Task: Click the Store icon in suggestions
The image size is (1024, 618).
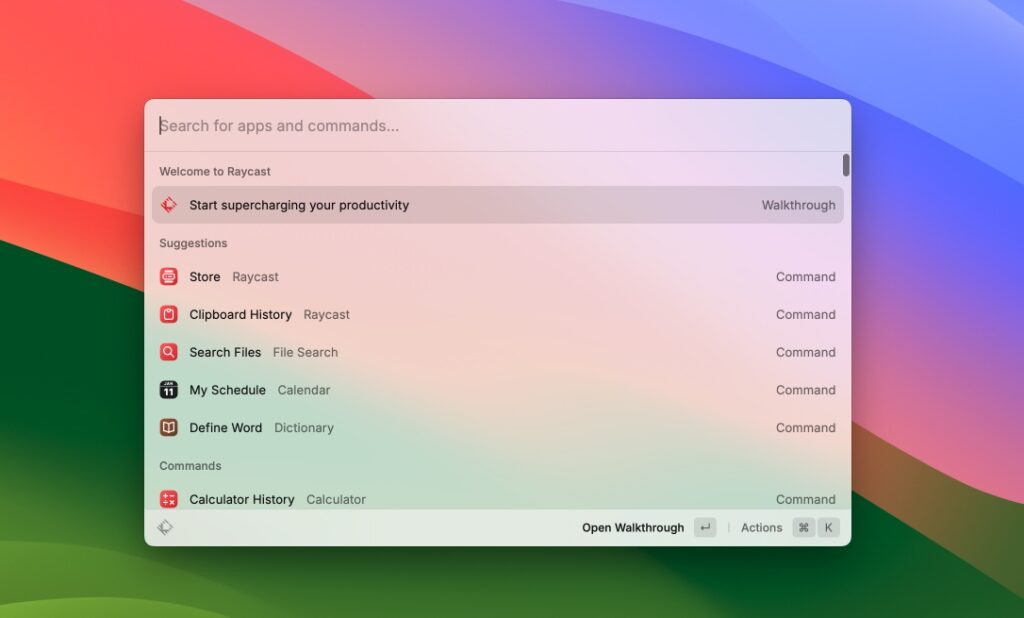Action: pyautogui.click(x=168, y=277)
